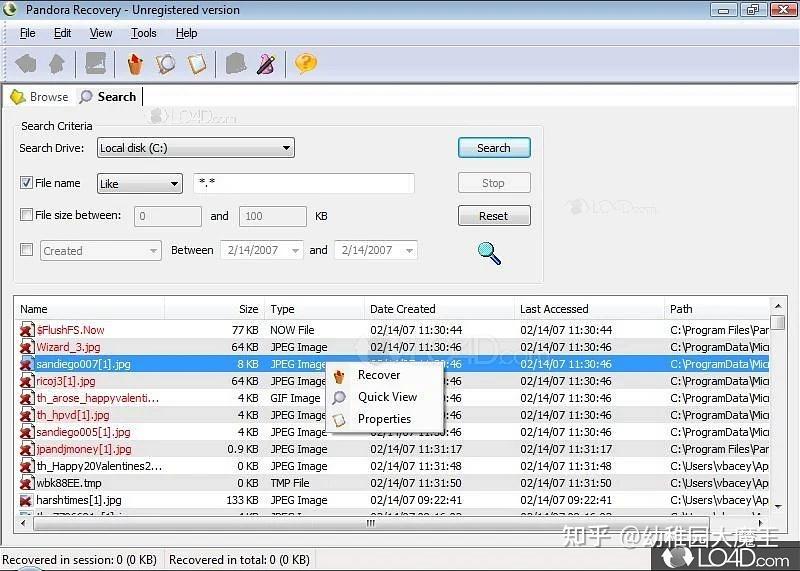Open the File menu

point(28,33)
